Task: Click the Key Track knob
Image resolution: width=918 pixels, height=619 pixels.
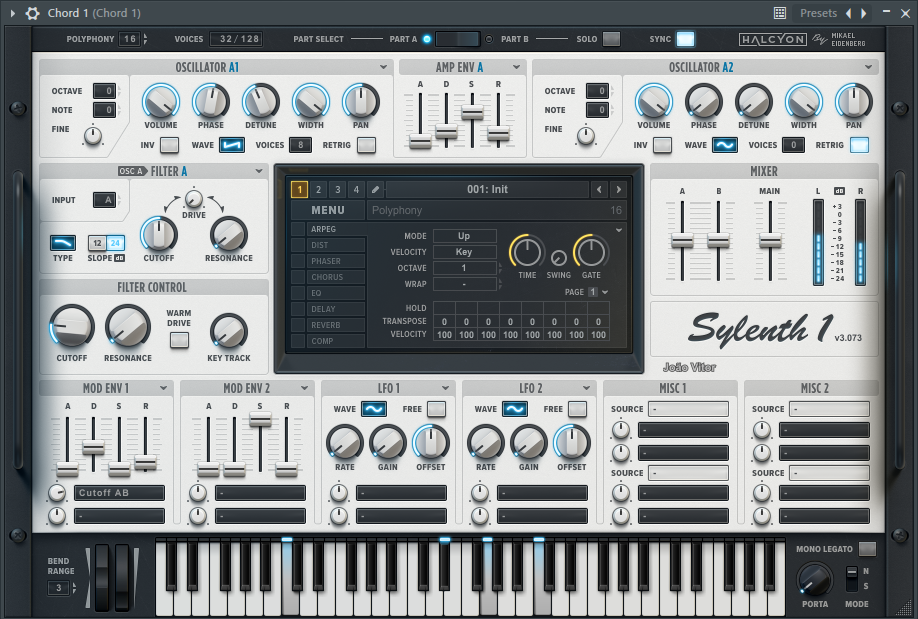Action: (229, 332)
